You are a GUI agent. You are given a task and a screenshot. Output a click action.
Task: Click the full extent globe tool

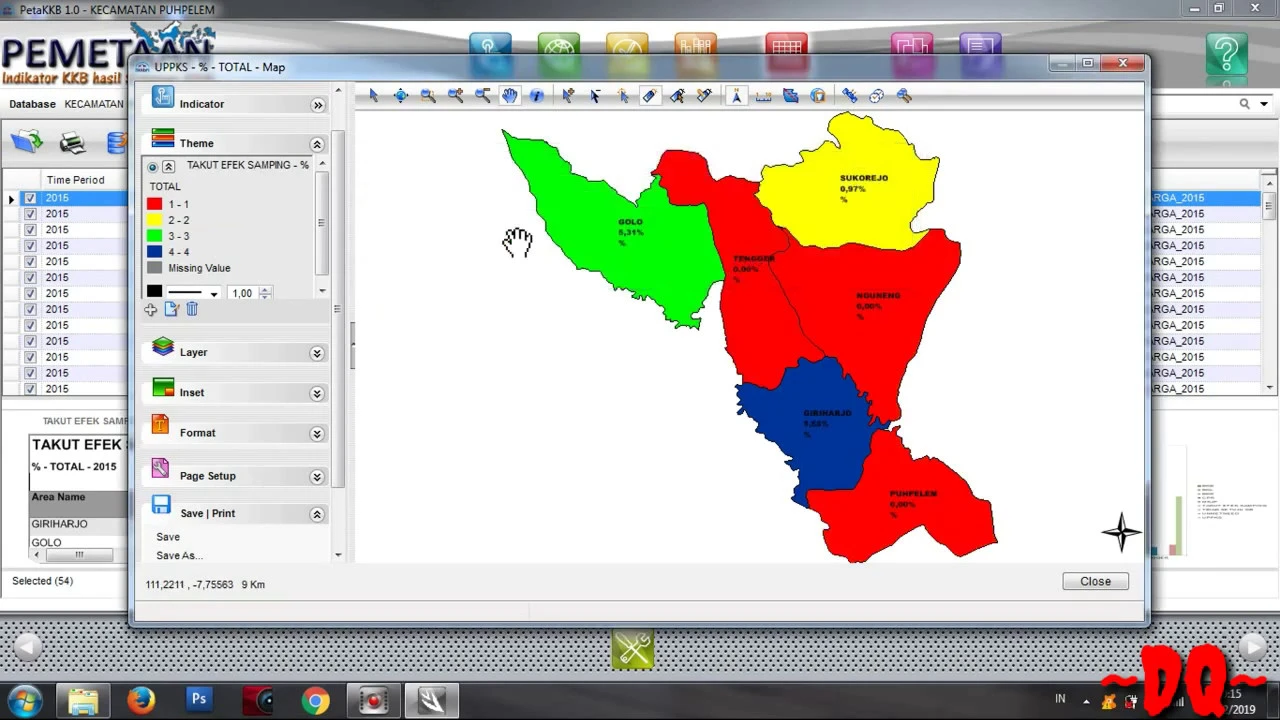tap(401, 96)
